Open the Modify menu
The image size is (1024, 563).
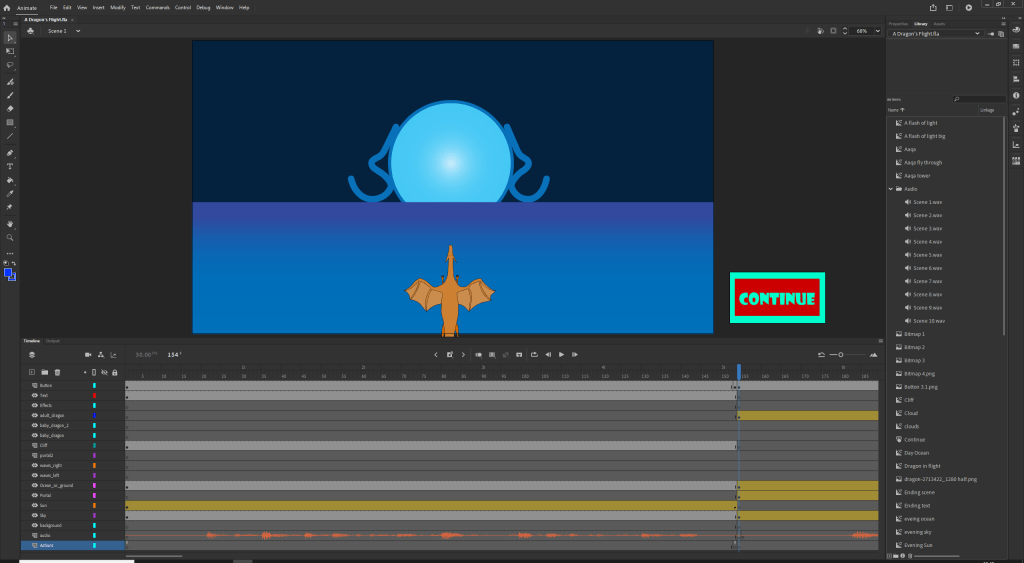pos(118,7)
